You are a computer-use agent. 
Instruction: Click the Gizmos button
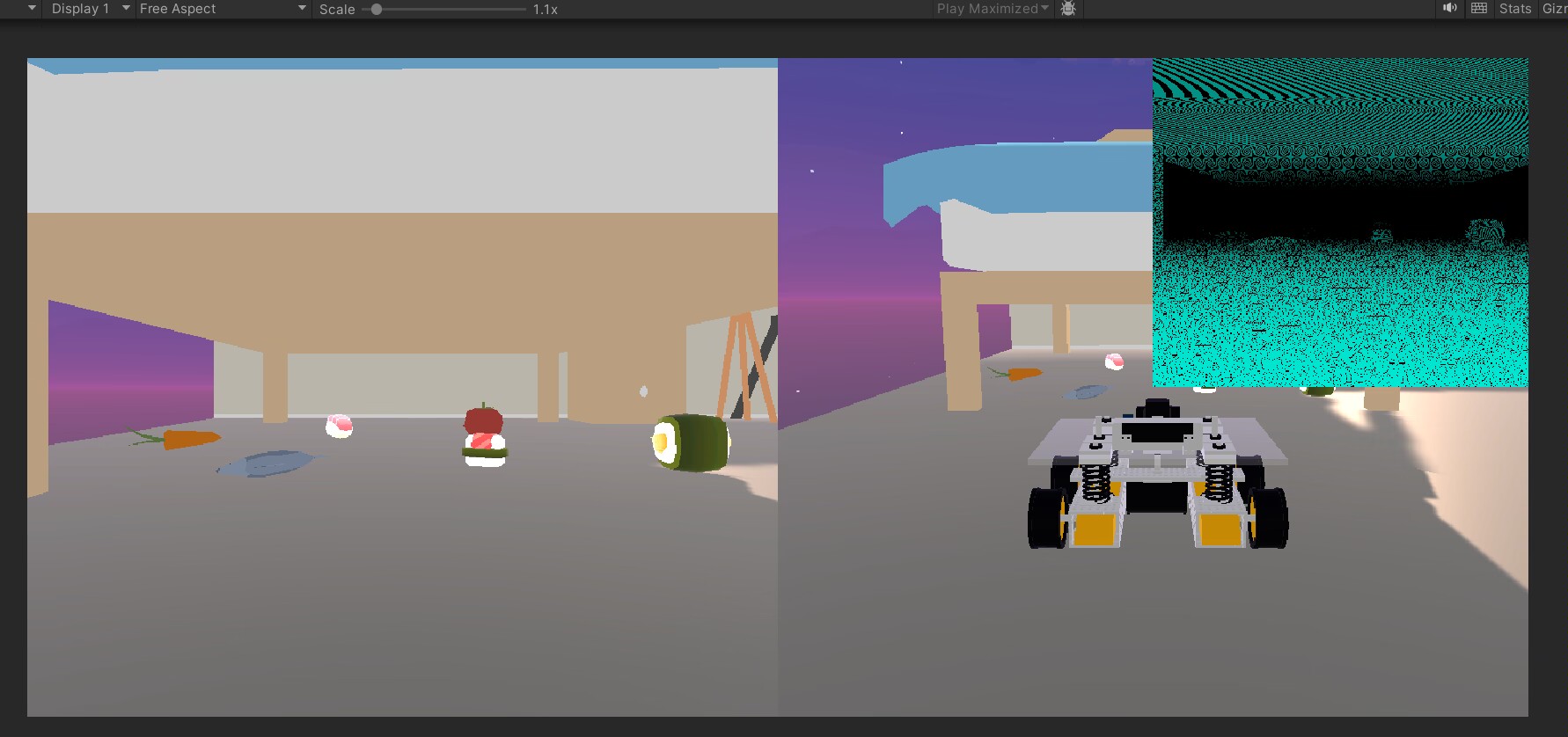(1553, 9)
